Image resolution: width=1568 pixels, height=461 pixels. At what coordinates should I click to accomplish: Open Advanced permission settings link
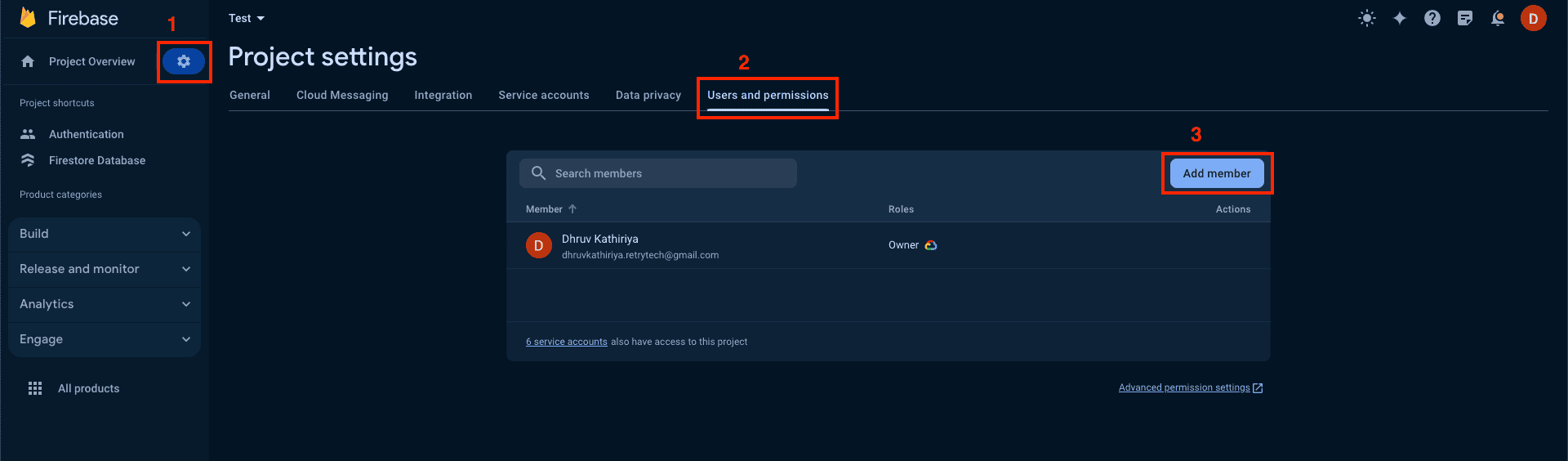coord(1184,387)
